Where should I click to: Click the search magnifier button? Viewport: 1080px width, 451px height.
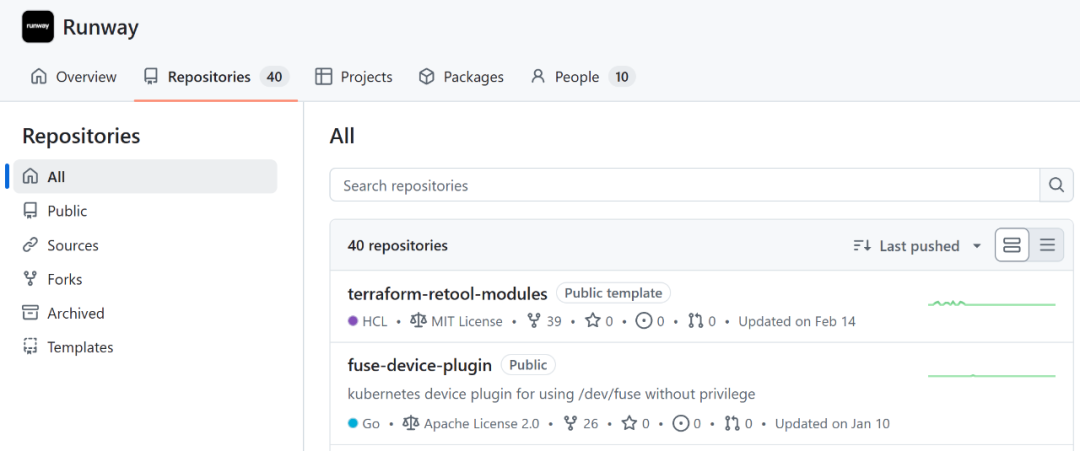(1056, 185)
